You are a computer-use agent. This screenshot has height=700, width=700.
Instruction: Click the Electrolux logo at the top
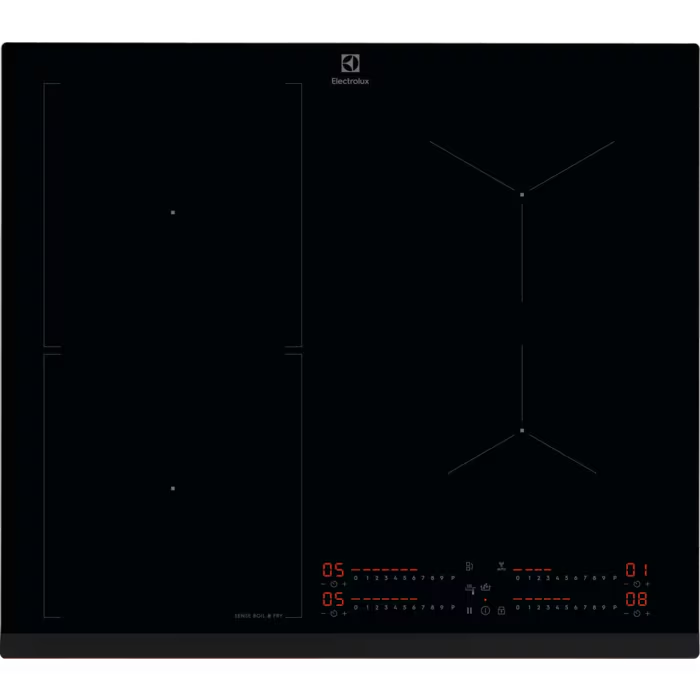tap(350, 70)
